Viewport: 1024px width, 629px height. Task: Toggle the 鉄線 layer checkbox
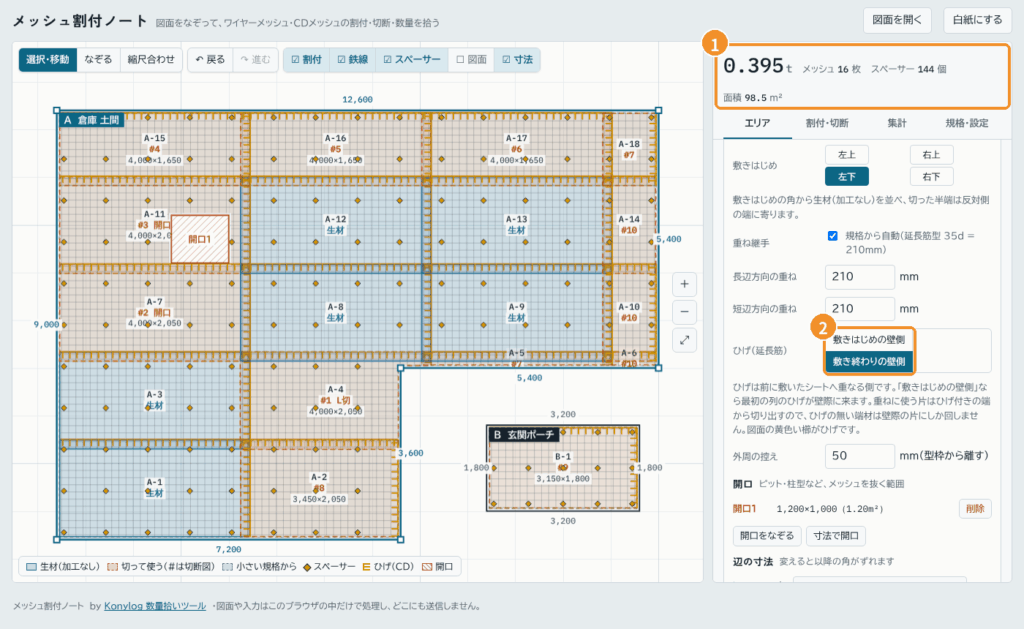pos(353,59)
